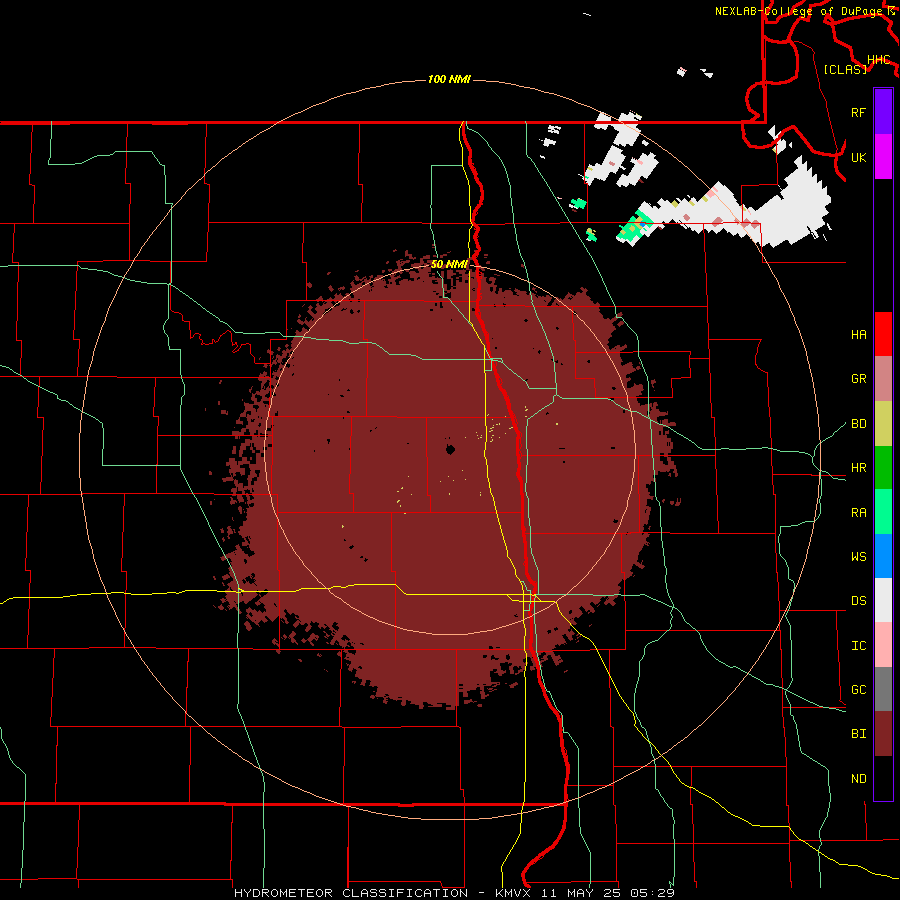The image size is (900, 900).
Task: Click the 50 NMI range ring label
Action: [x=449, y=264]
